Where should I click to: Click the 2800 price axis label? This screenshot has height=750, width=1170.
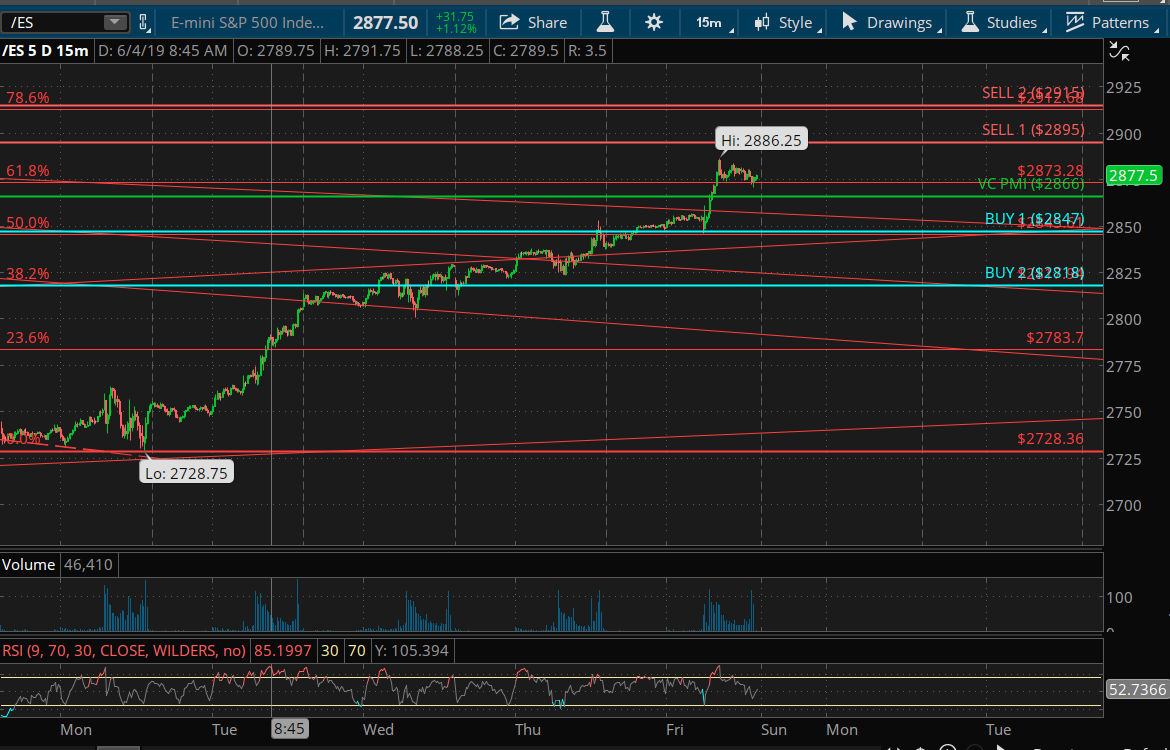click(1124, 319)
